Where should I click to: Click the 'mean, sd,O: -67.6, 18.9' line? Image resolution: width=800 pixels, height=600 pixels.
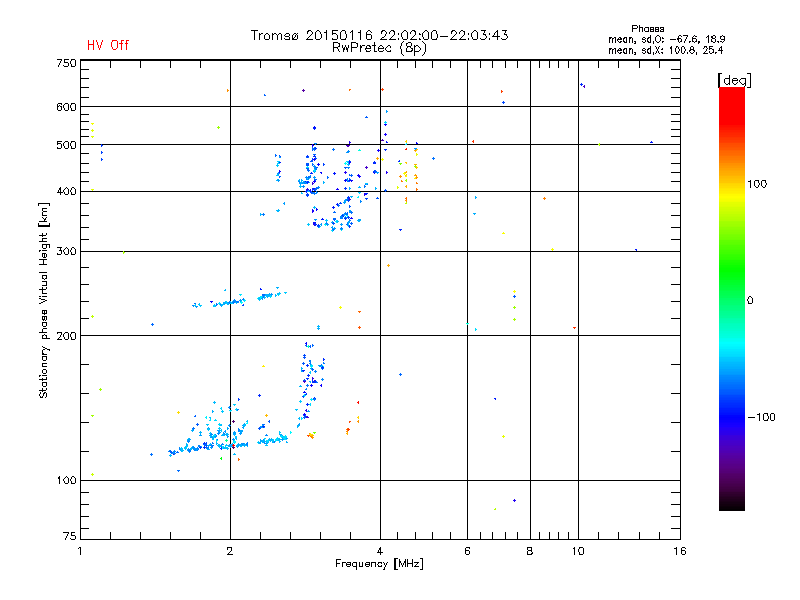point(666,39)
